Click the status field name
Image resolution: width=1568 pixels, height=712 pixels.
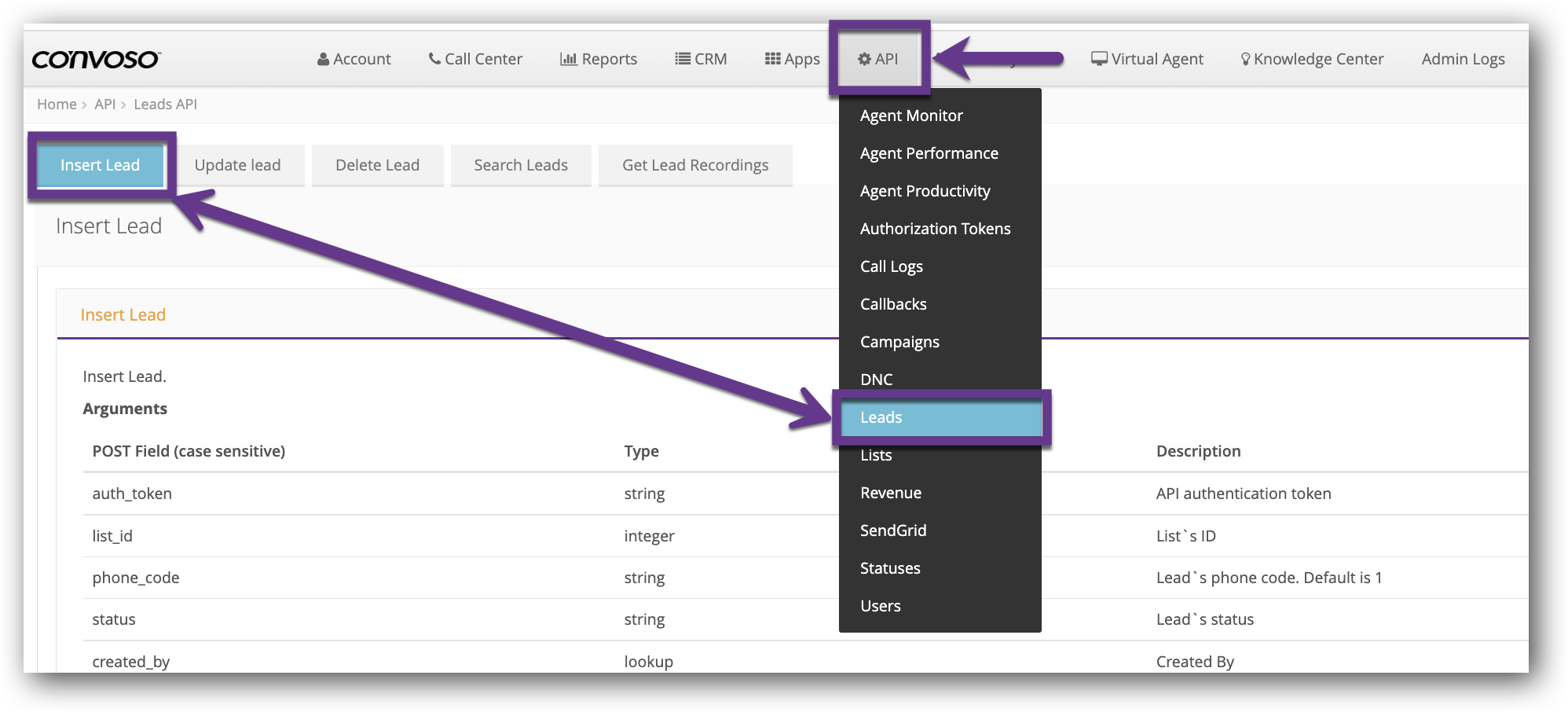(114, 619)
